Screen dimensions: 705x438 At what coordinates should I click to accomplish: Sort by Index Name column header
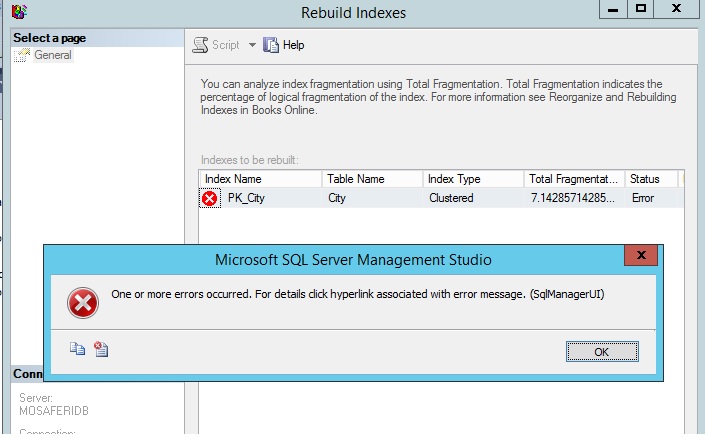[260, 179]
